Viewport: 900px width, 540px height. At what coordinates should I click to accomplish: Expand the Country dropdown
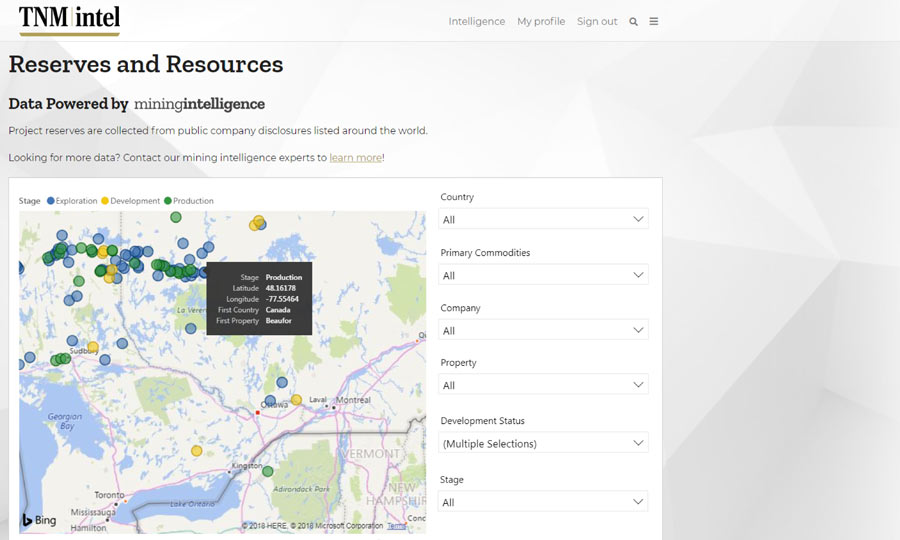(x=543, y=219)
